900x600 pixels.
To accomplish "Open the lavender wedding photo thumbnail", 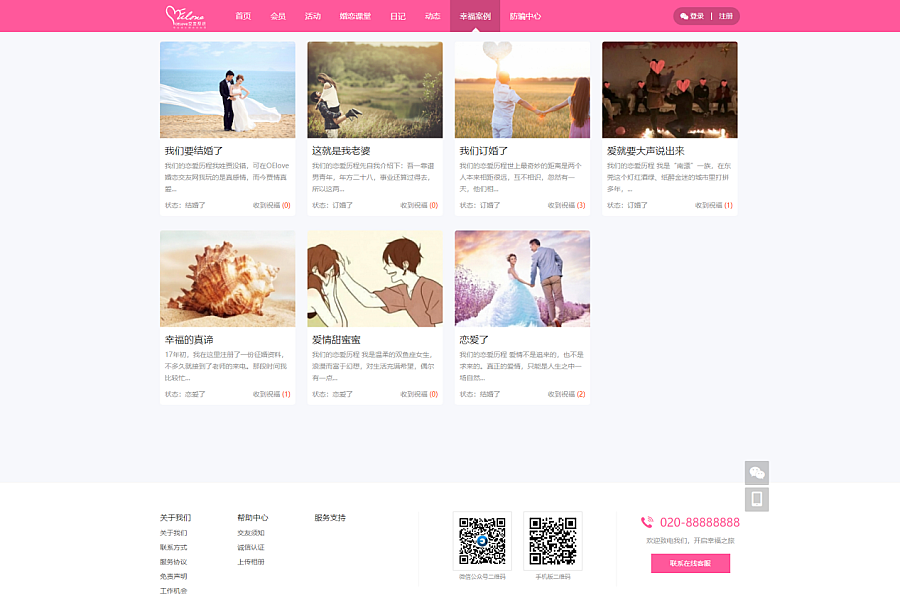I will (522, 278).
